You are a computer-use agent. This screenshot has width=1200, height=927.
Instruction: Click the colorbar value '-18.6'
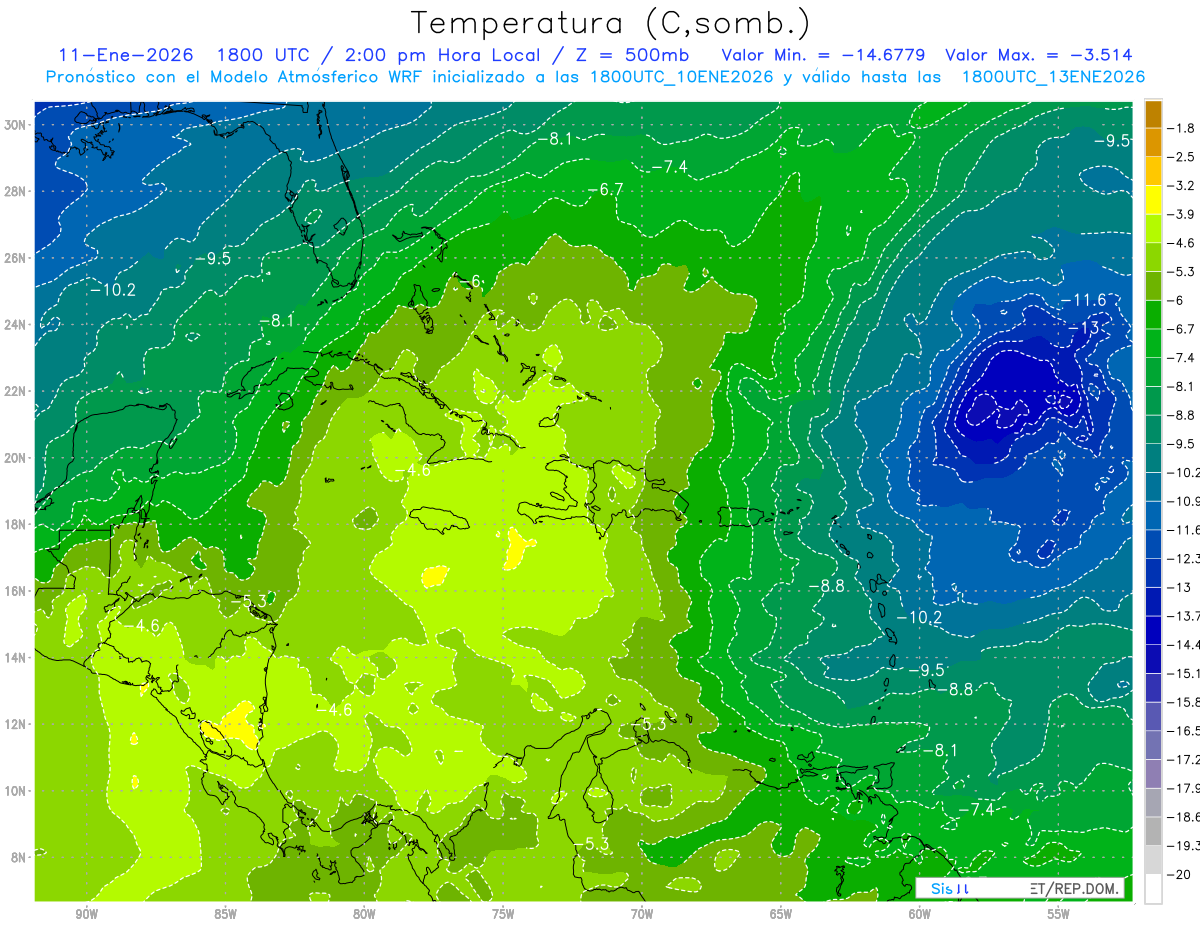point(1184,817)
